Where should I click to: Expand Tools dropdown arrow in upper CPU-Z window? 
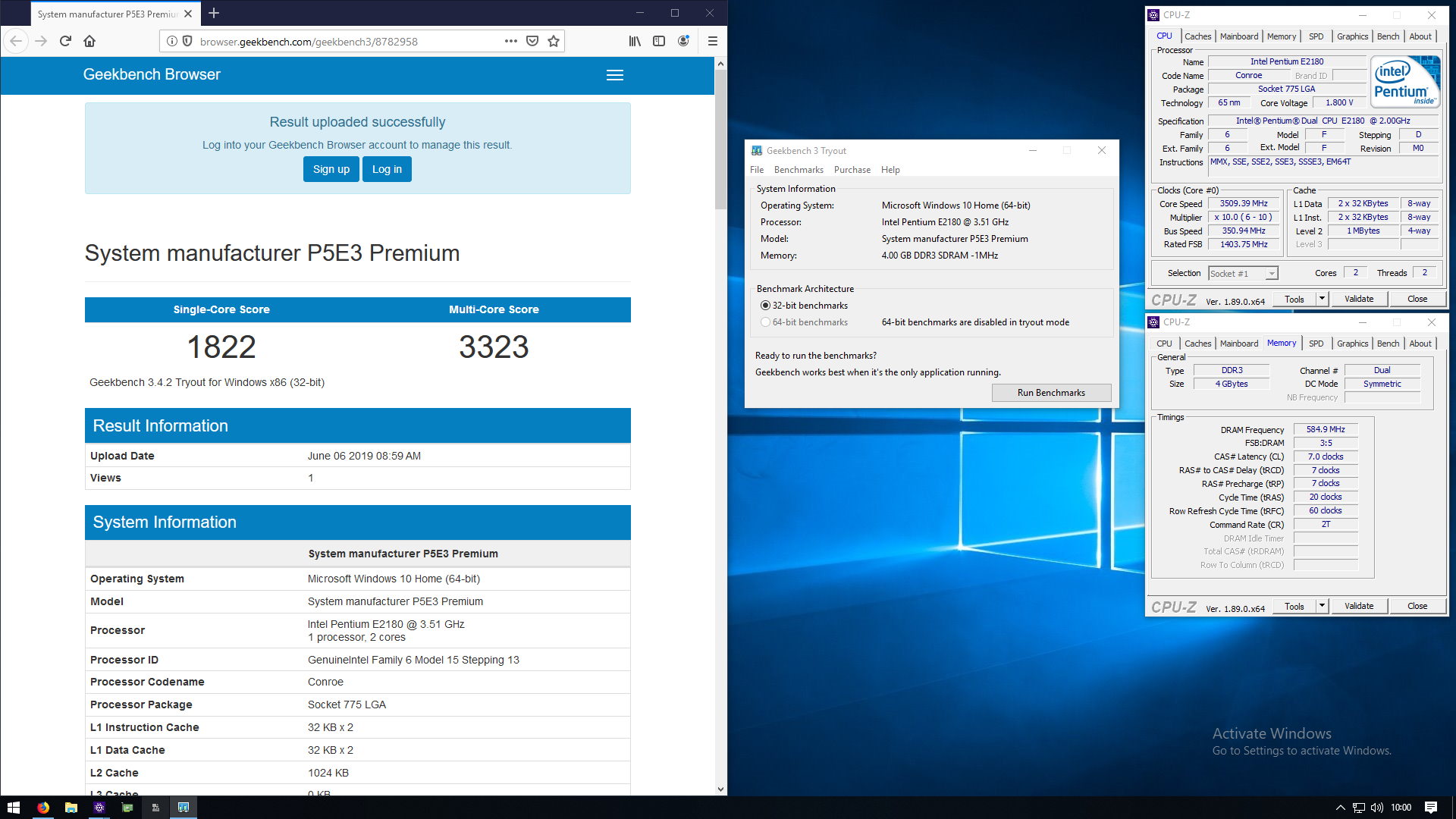[x=1322, y=299]
